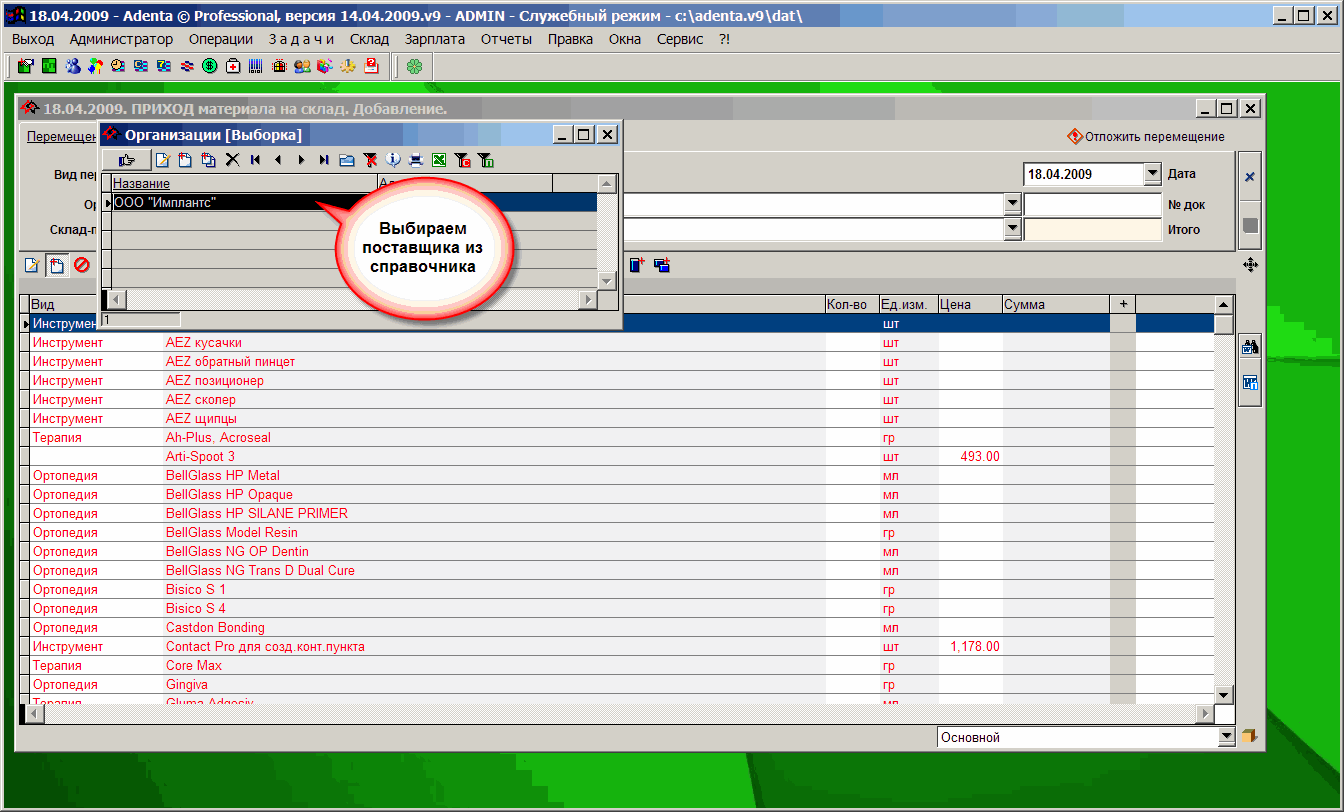Screen dimensions: 1344x812
Task: Open the Отчеты menu
Action: pos(506,39)
